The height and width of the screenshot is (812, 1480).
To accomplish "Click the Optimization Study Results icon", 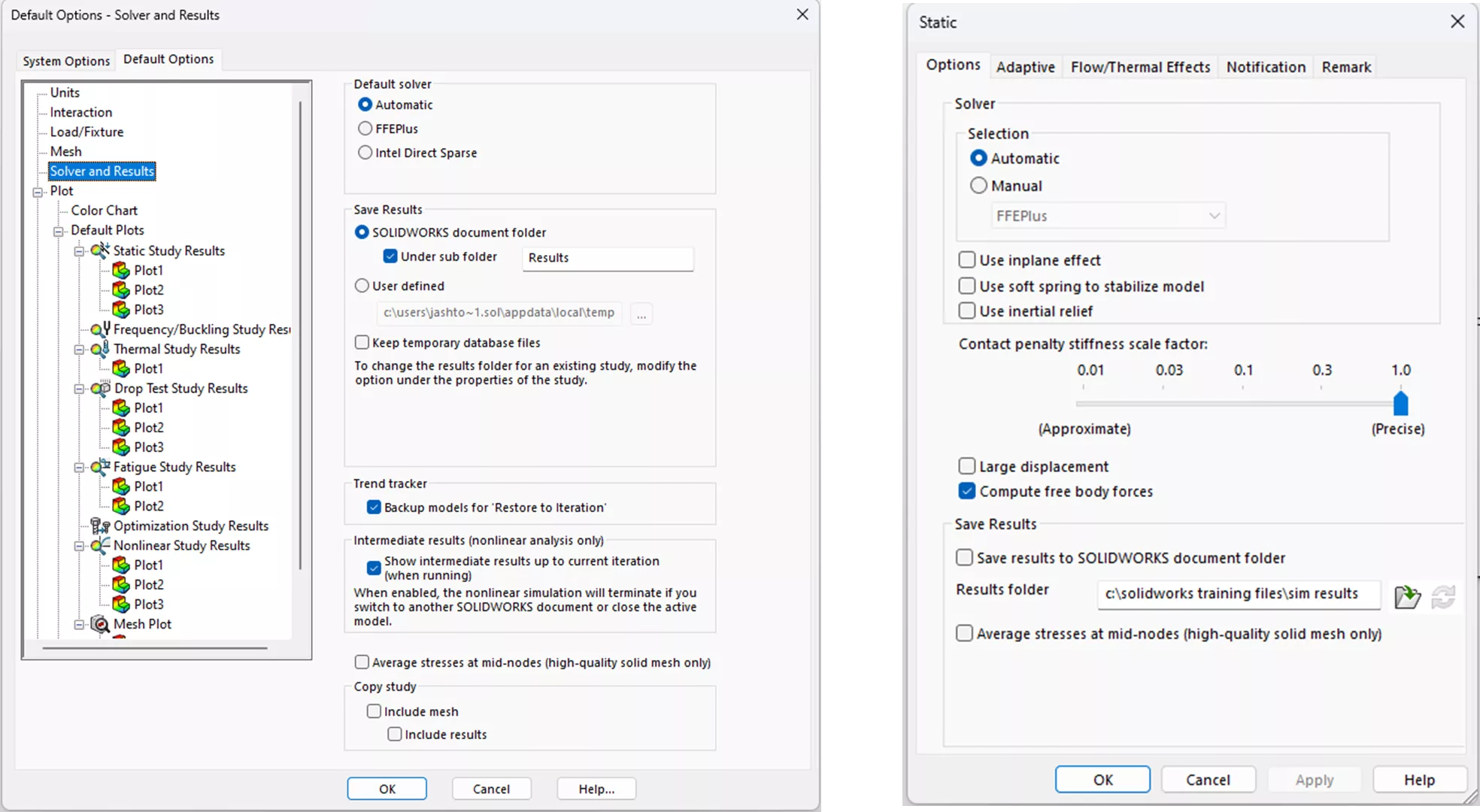I will [100, 526].
